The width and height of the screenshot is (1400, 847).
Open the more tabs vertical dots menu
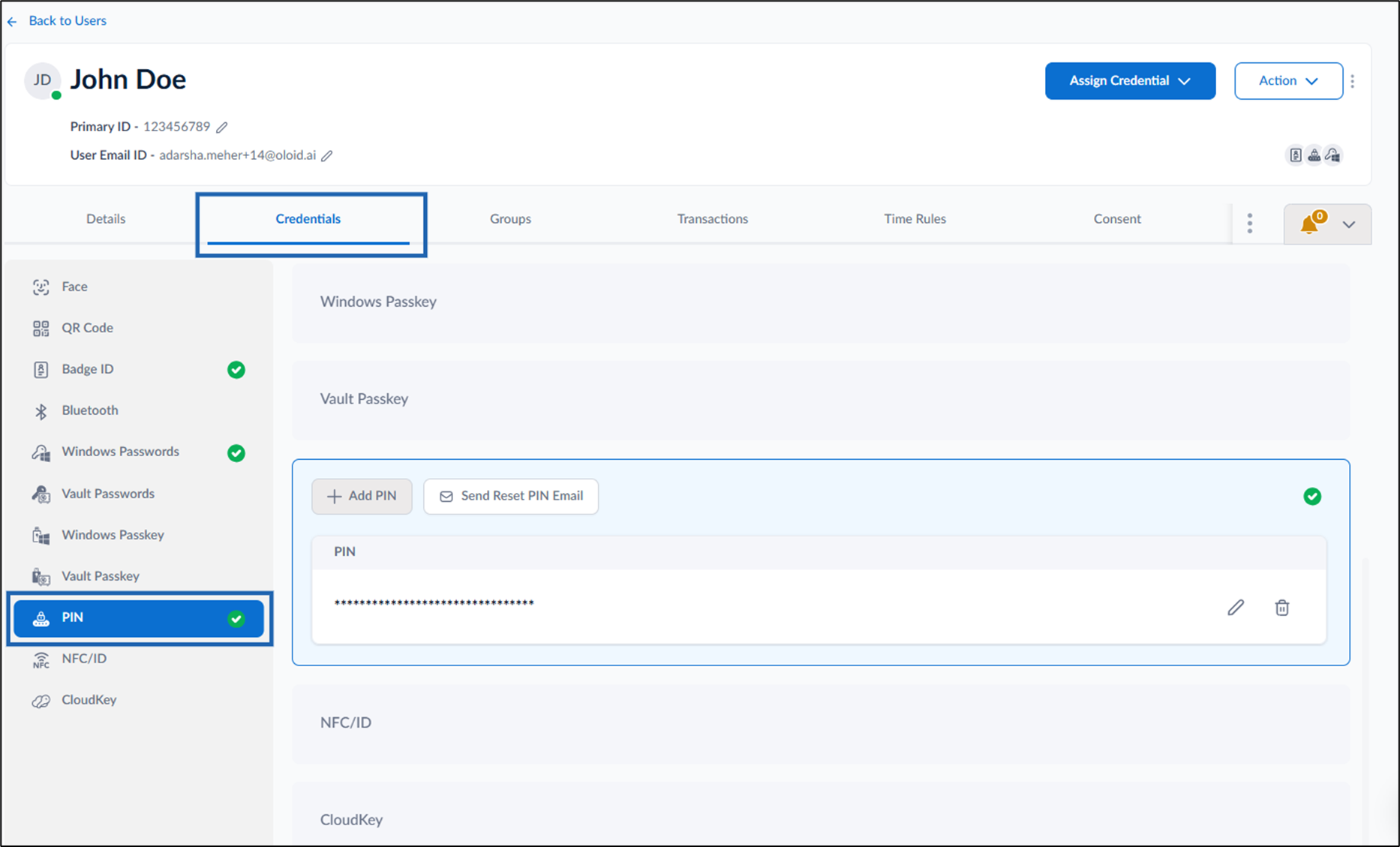[1250, 223]
